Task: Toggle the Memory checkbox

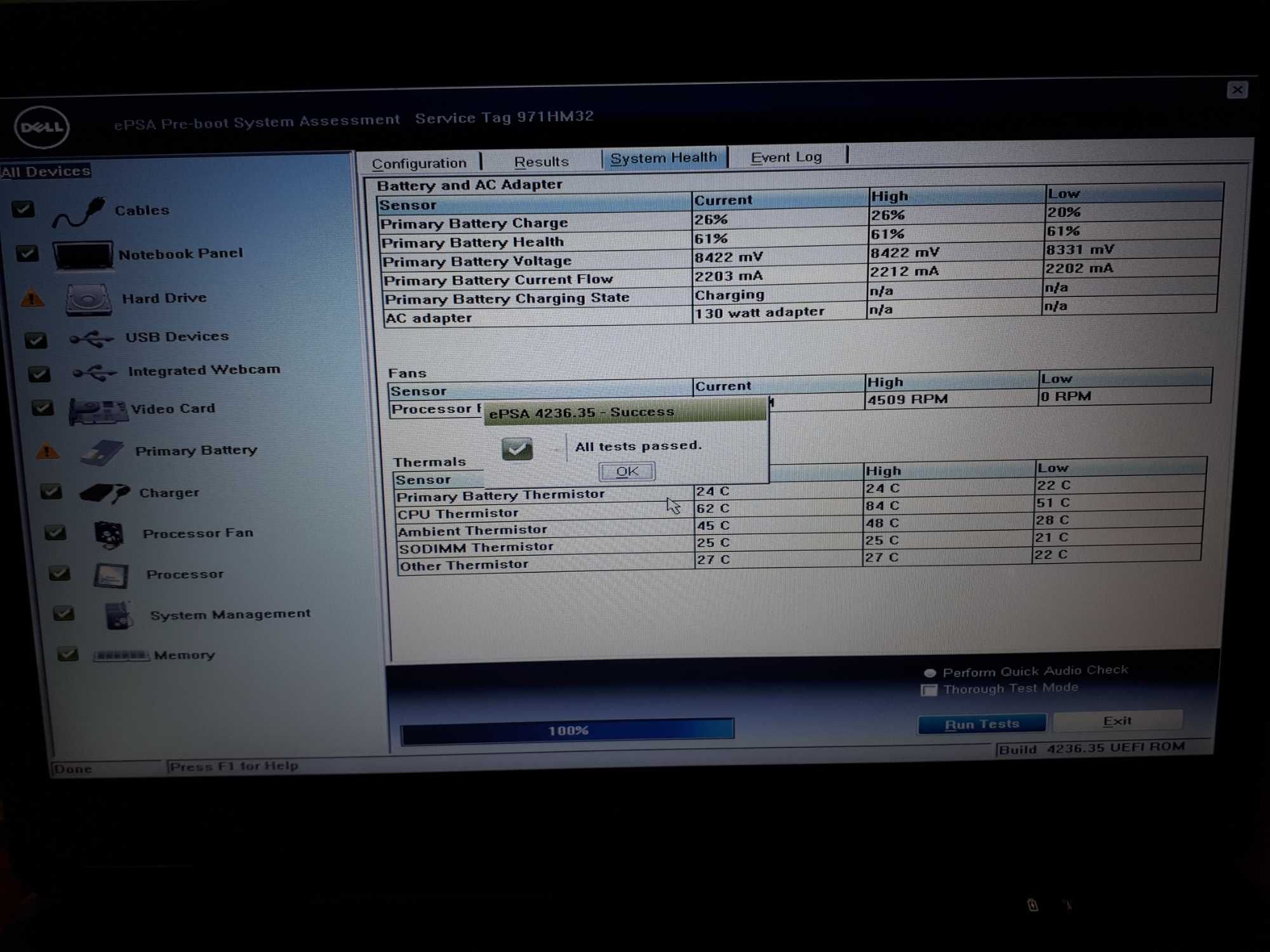Action: (68, 654)
